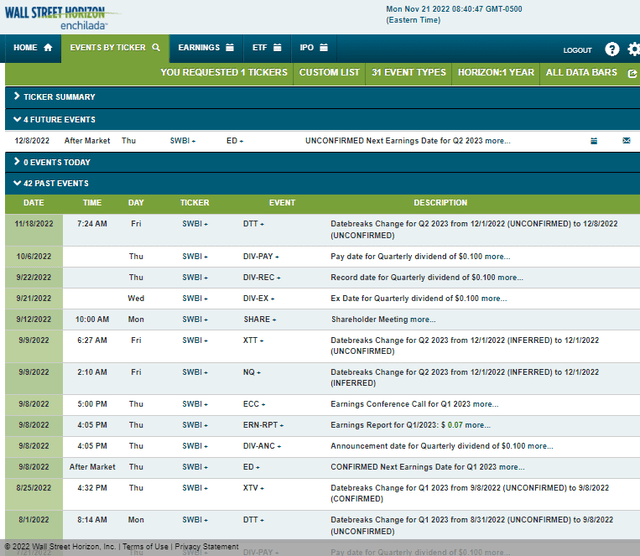This screenshot has height=556, width=640.
Task: Click more on Confirmed Next Earnings Date Q1 2023
Action: pos(512,467)
